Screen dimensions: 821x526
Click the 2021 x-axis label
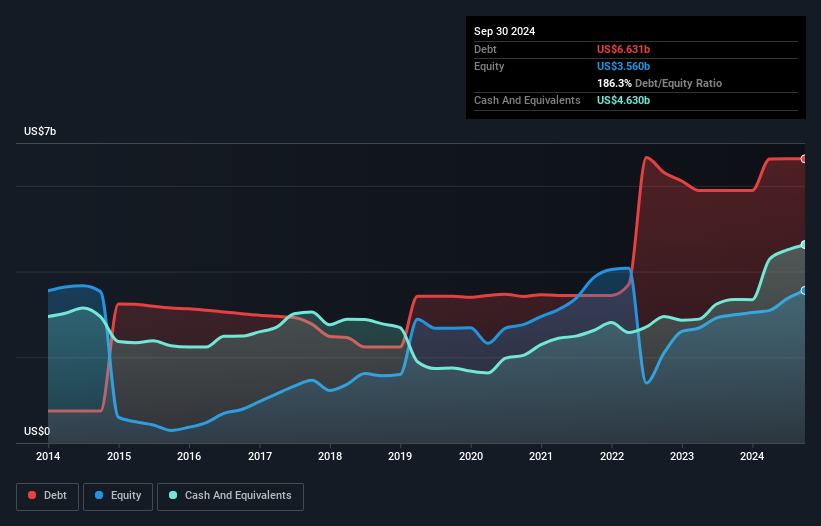pyautogui.click(x=541, y=456)
